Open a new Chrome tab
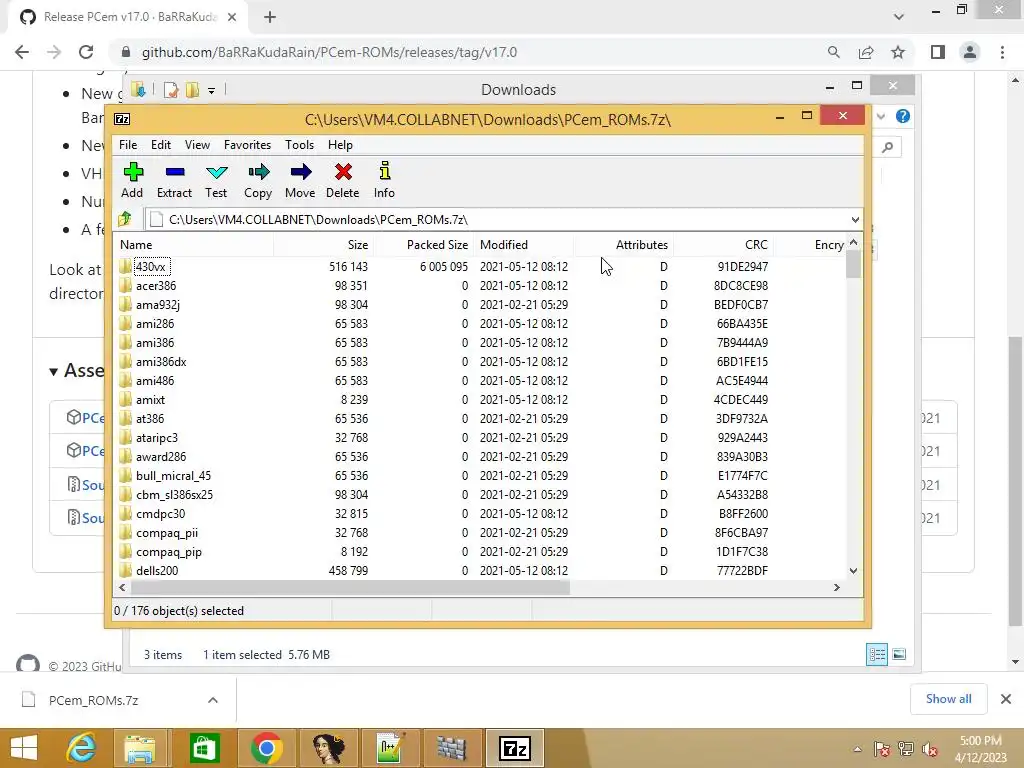The width and height of the screenshot is (1024, 768). (270, 17)
